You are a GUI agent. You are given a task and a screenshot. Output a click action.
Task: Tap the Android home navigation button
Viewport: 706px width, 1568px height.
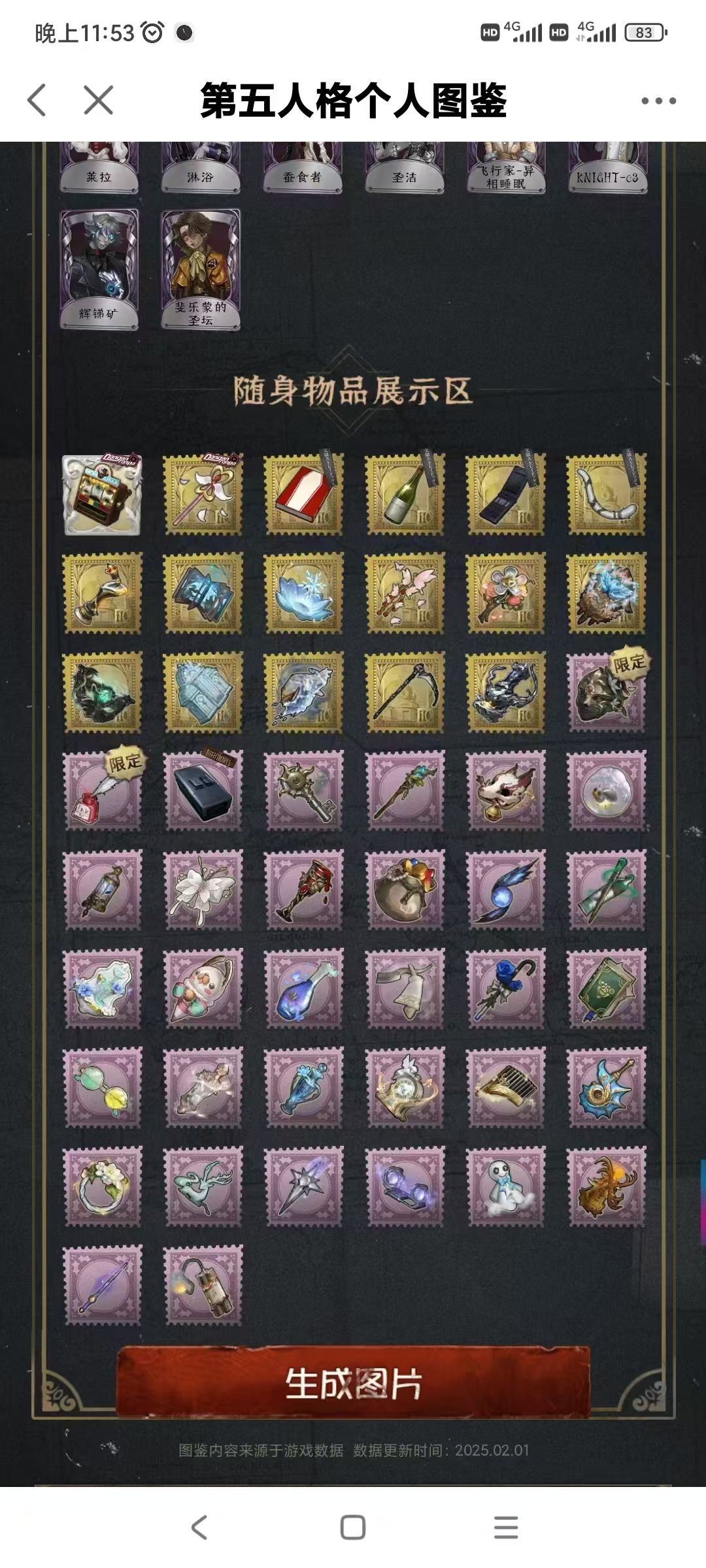click(x=353, y=1527)
